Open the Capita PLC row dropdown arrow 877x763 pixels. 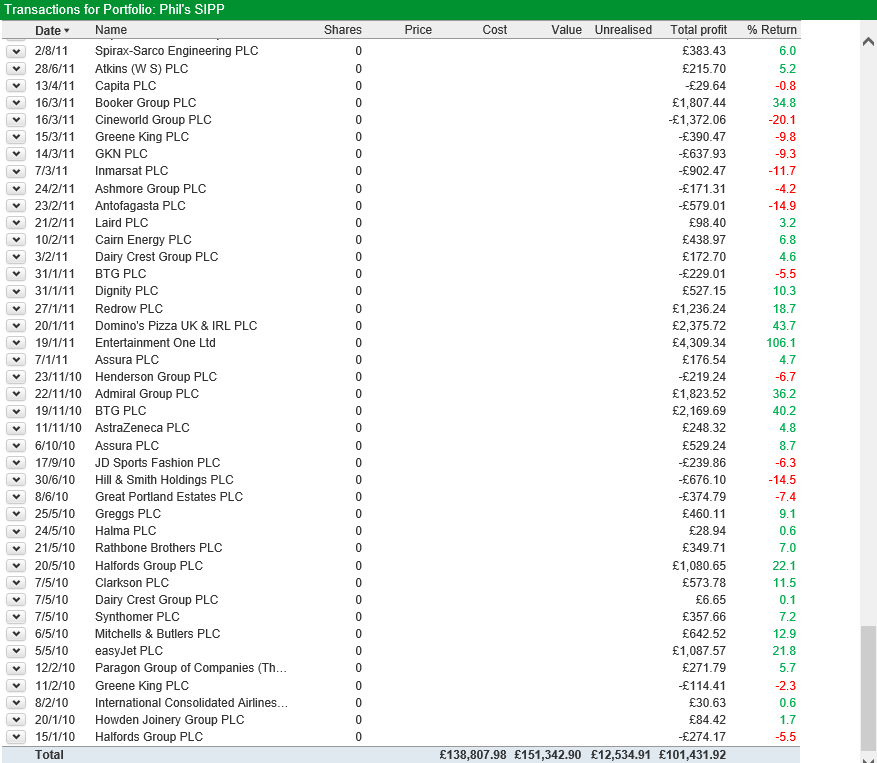click(16, 86)
